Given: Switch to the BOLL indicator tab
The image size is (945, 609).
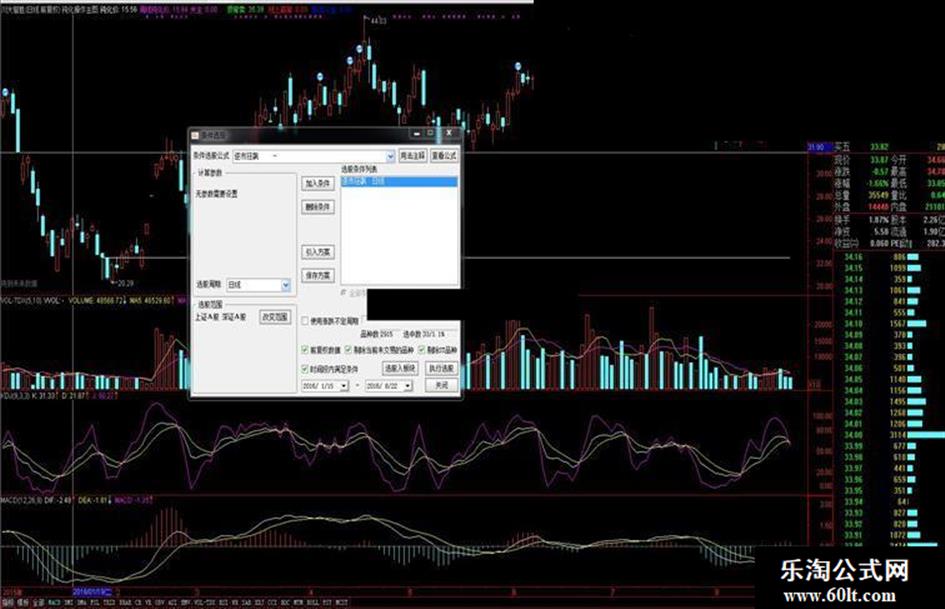Looking at the screenshot, I should coord(313,602).
